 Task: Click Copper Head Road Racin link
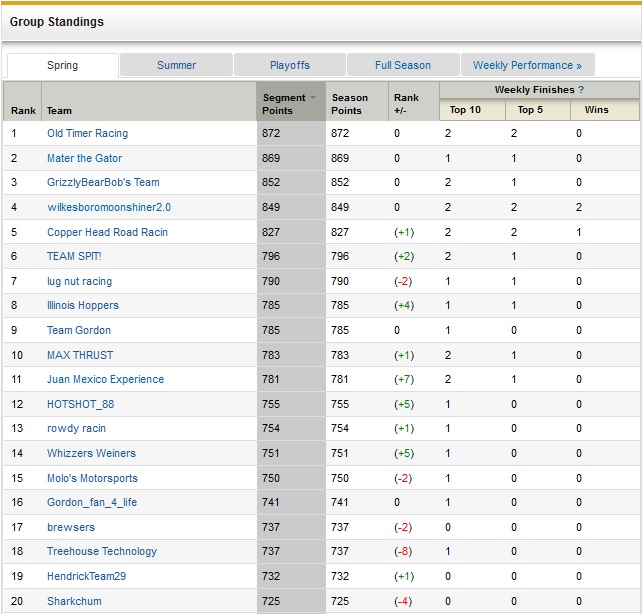107,232
